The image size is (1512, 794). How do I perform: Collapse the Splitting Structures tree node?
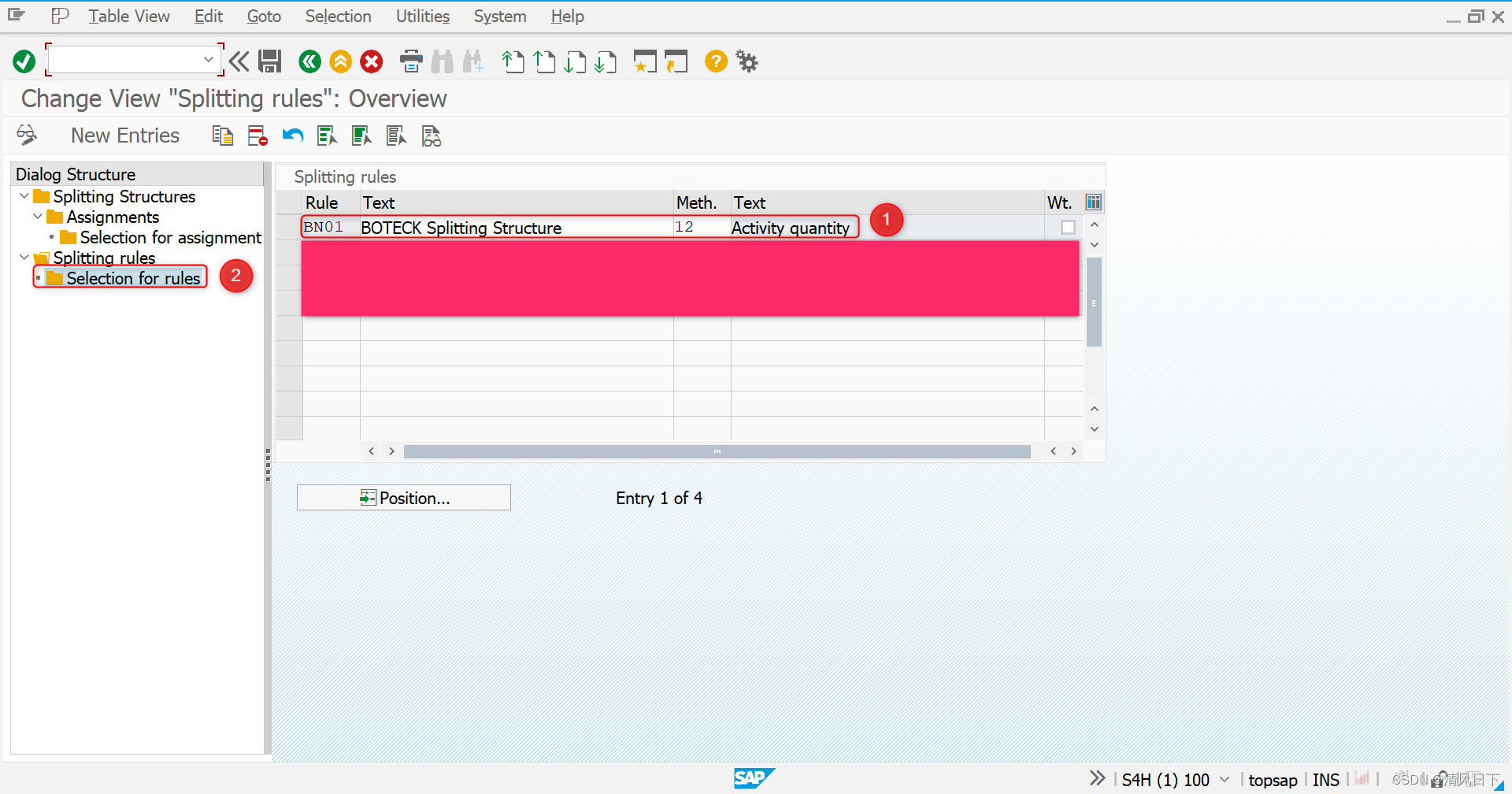coord(24,196)
